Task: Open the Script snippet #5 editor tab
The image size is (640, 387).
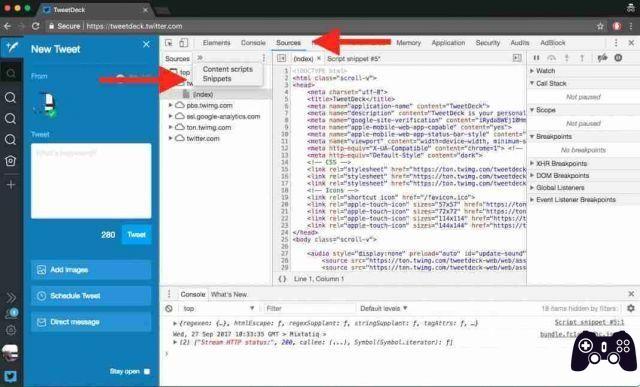Action: (353, 59)
